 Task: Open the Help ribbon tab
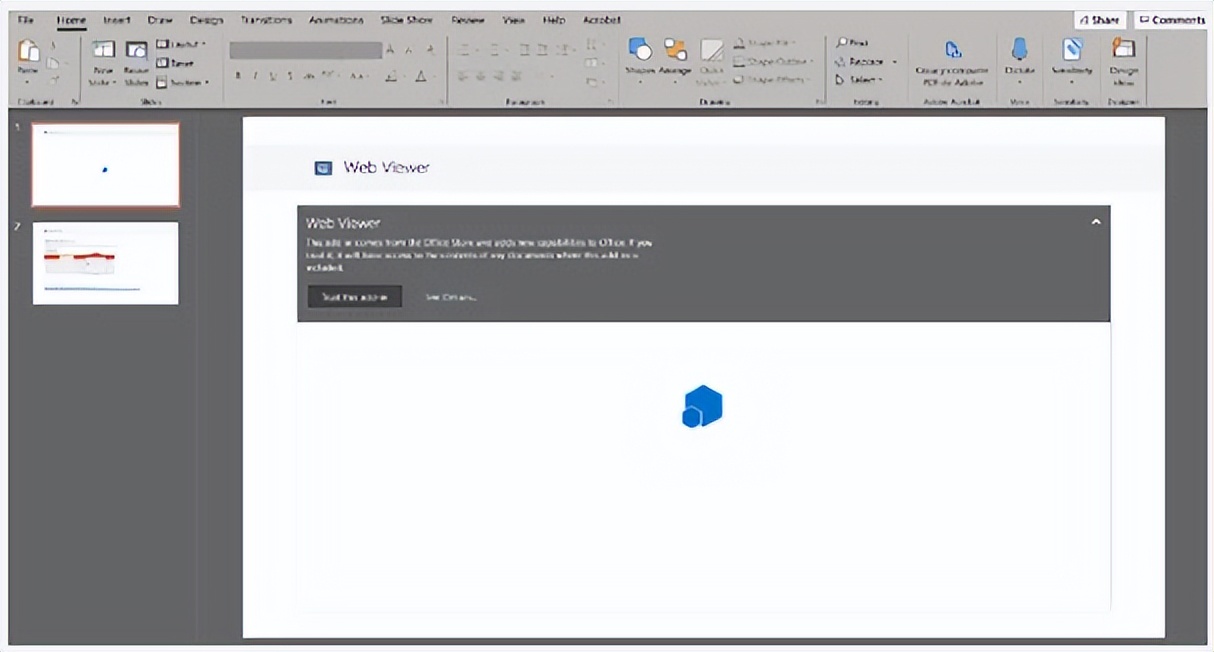553,20
